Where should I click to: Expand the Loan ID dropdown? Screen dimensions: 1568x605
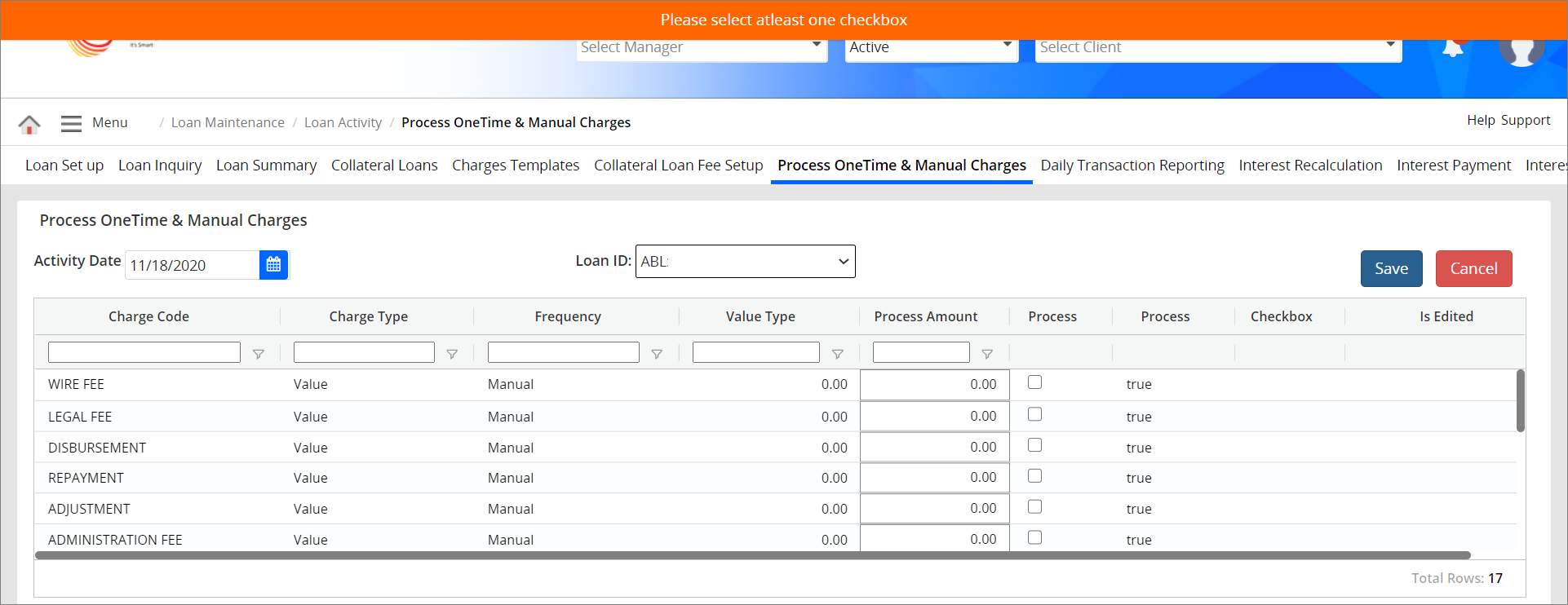tap(745, 262)
